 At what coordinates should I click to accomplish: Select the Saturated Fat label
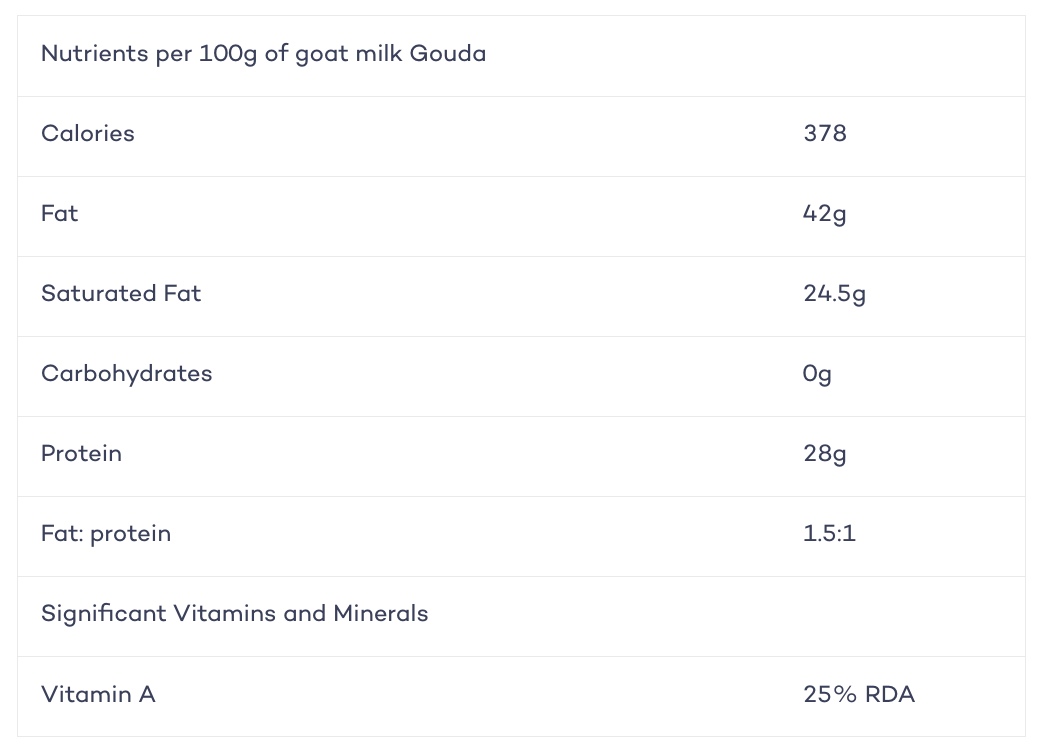[121, 293]
